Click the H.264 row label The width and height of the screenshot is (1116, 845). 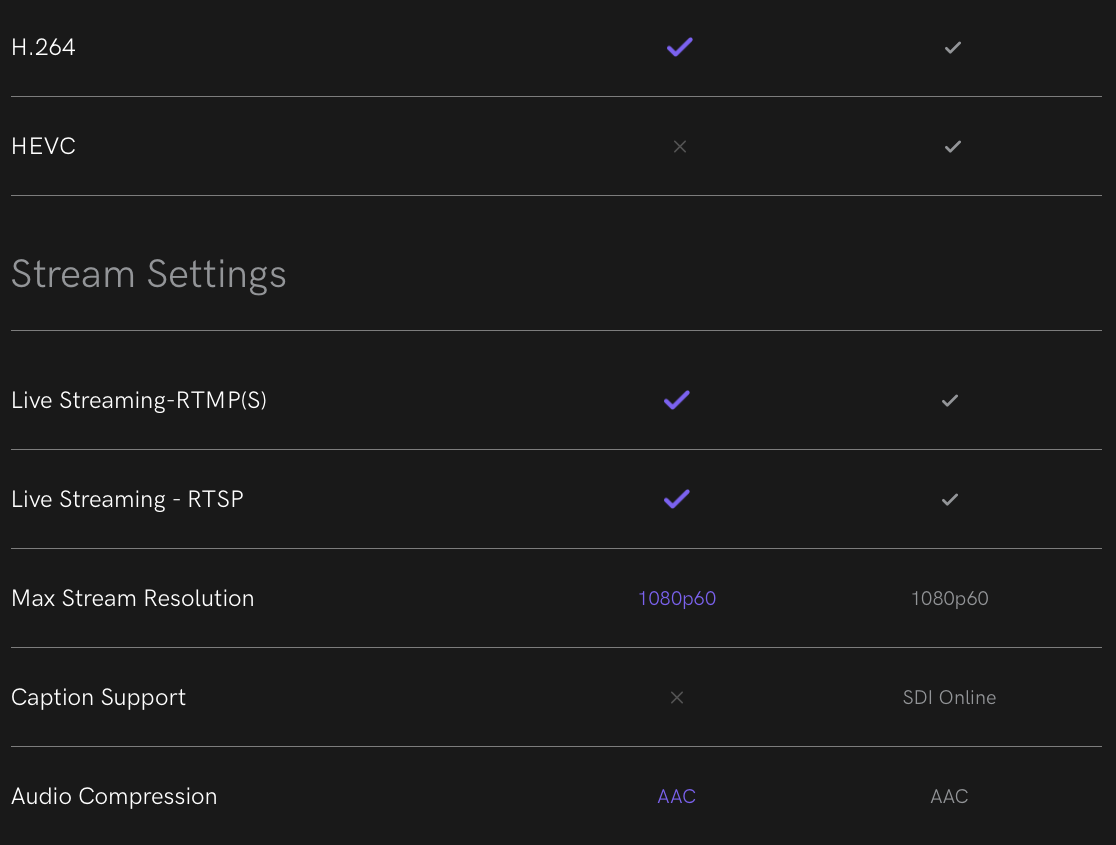pos(43,47)
